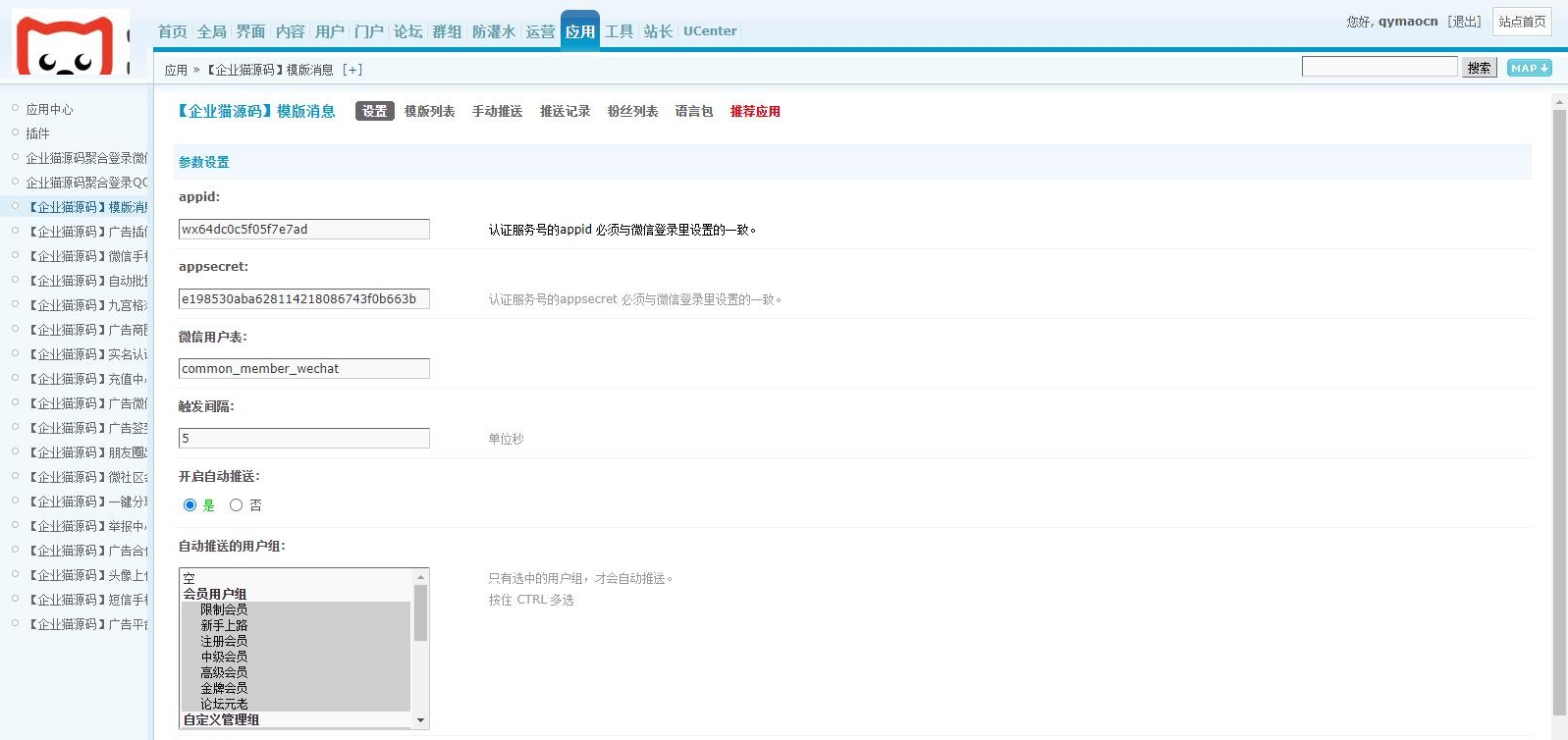Open 【企业猫源码】实名认 sidebar item
The image size is (1568, 740).
pyautogui.click(x=86, y=354)
